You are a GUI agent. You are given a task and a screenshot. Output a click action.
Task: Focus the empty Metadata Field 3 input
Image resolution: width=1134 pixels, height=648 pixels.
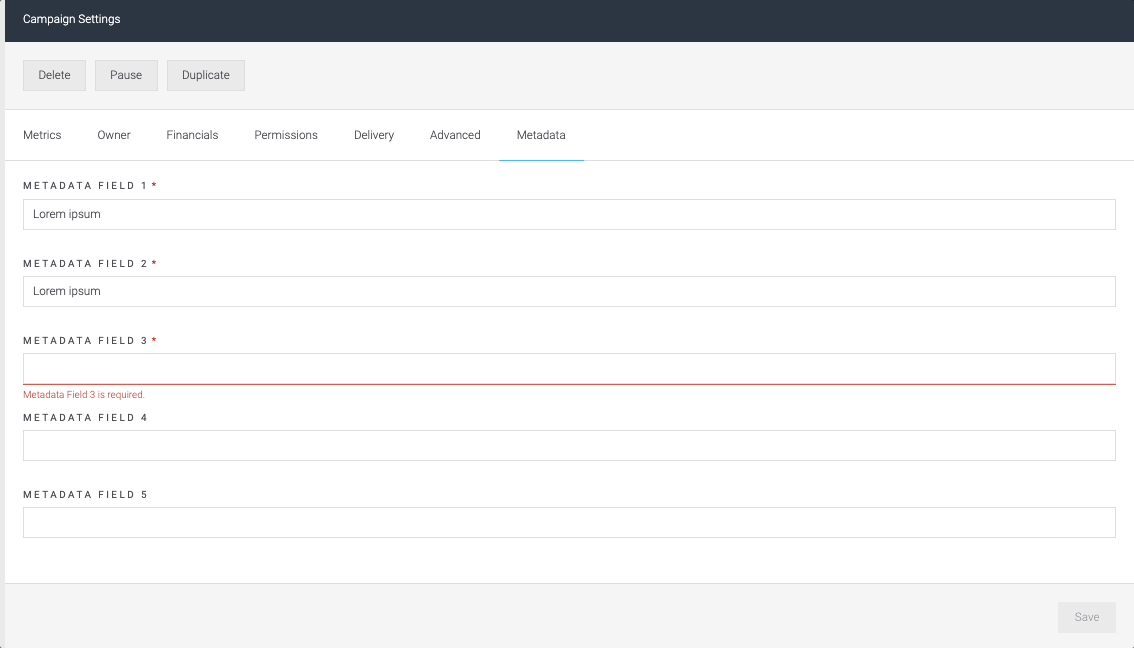pos(569,369)
